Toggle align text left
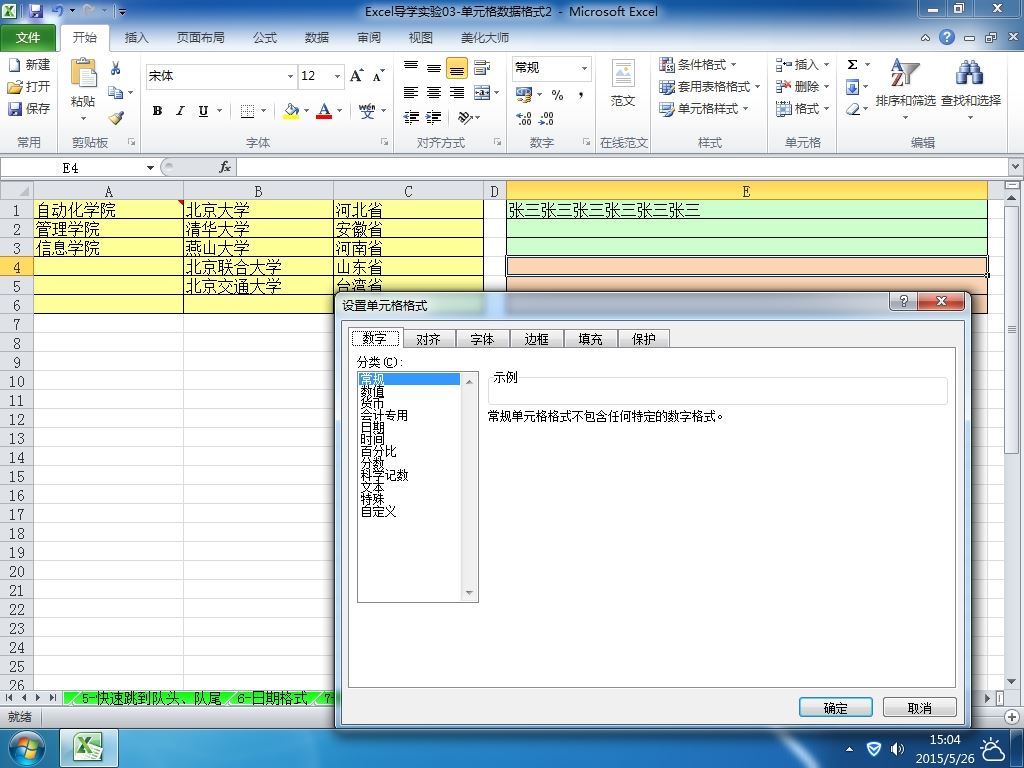The height and width of the screenshot is (768, 1024). (411, 93)
